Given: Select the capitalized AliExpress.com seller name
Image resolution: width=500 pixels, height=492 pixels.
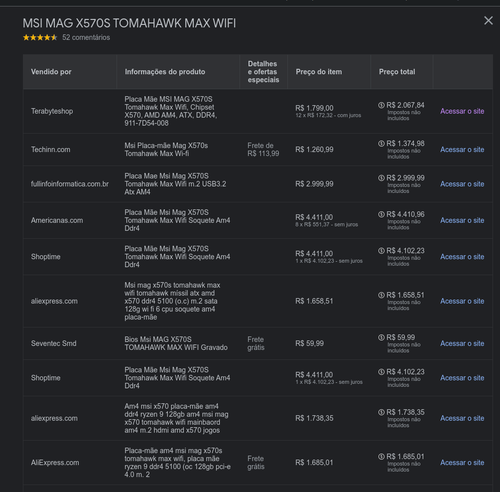Looking at the screenshot, I should pos(55,462).
